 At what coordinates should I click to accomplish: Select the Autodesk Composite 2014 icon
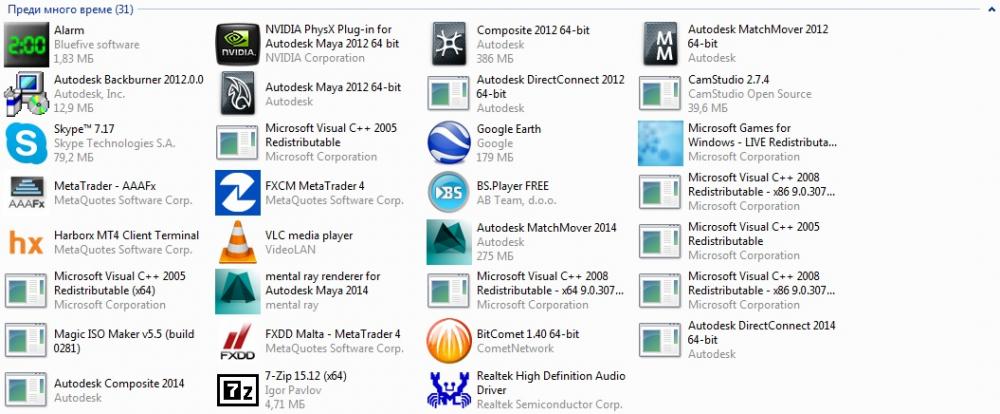coord(26,390)
